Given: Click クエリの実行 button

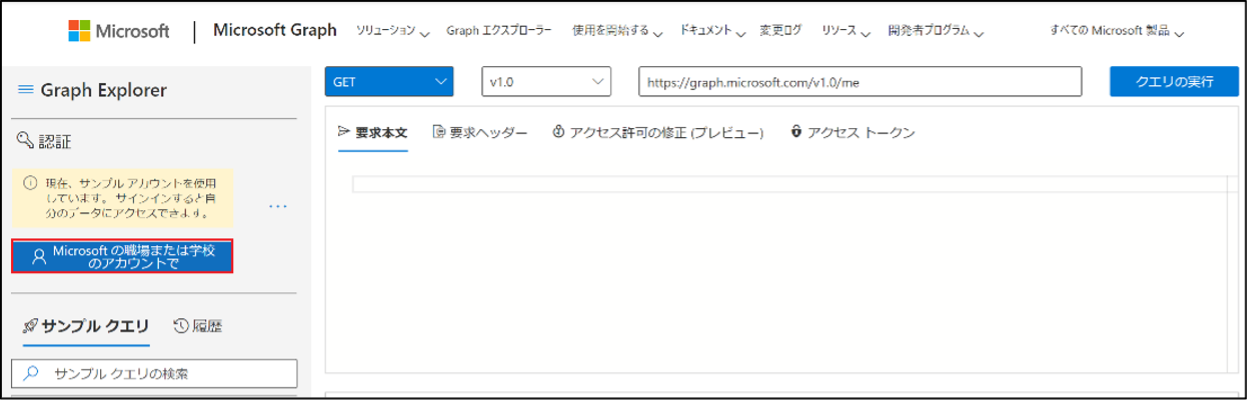Looking at the screenshot, I should (x=1174, y=82).
